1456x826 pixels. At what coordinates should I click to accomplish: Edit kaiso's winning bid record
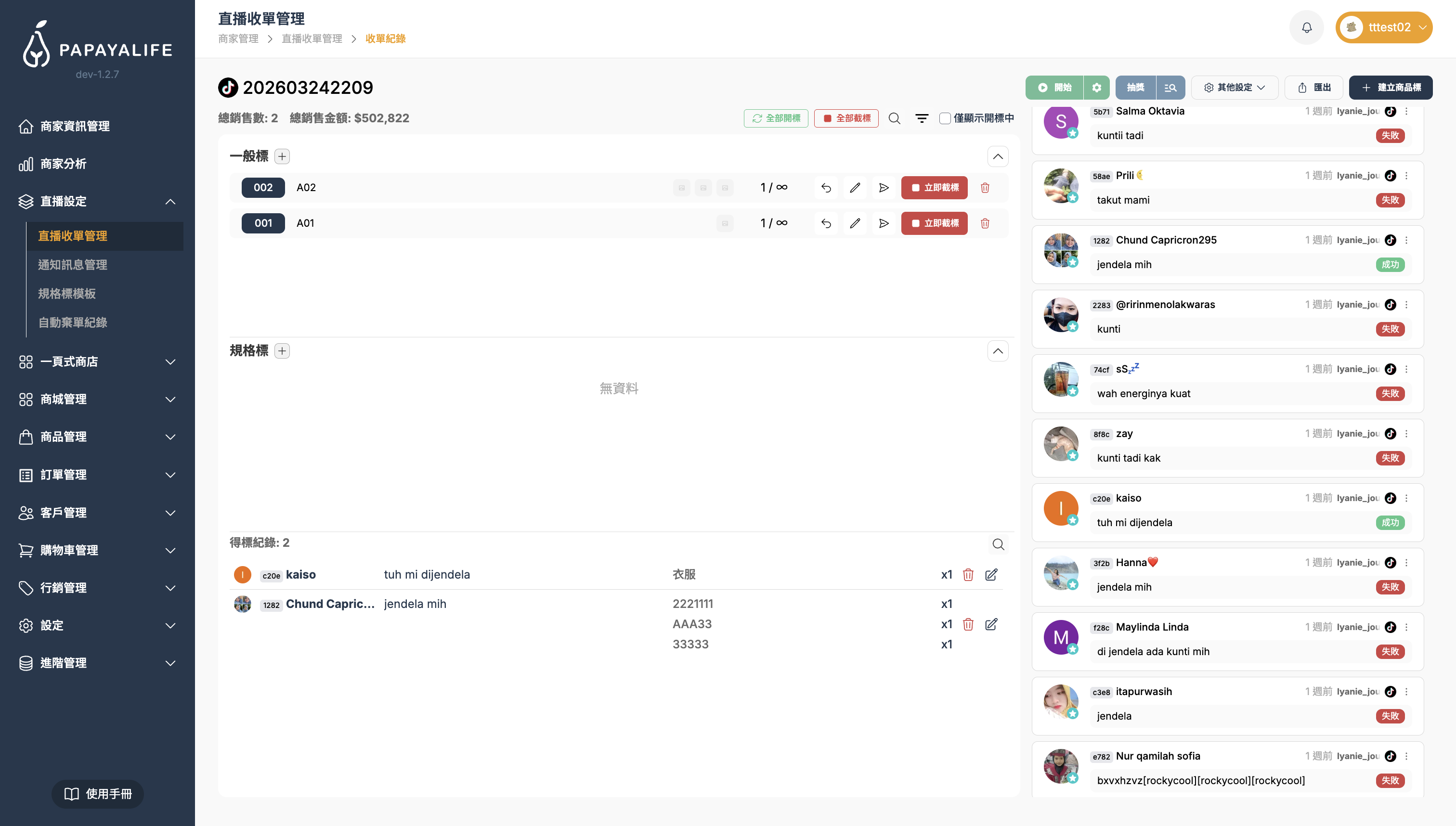[x=991, y=575]
